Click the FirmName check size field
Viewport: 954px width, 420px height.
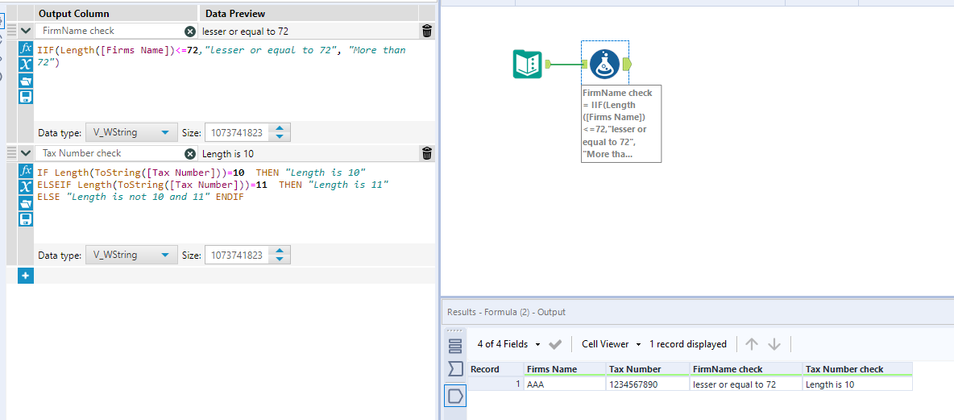[238, 133]
